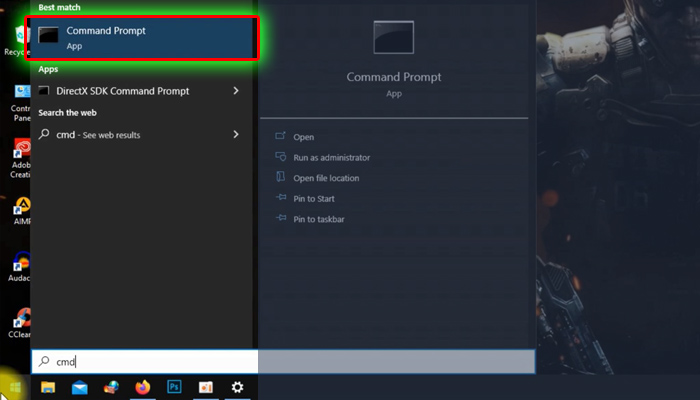
Task: Expand the cmd web results chevron
Action: coord(236,134)
